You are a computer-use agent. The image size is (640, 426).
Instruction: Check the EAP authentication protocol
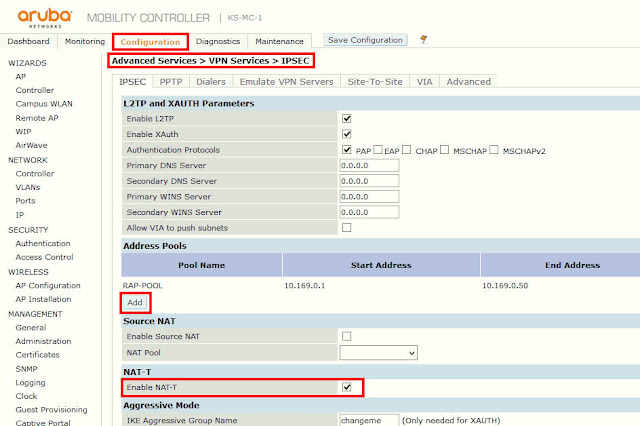pos(378,150)
